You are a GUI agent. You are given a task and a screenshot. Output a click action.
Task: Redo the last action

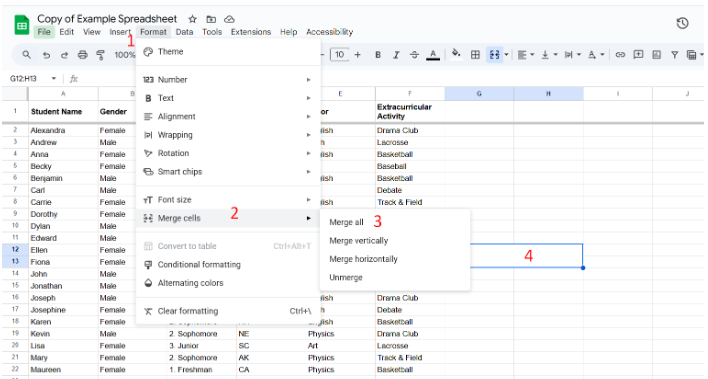64,55
